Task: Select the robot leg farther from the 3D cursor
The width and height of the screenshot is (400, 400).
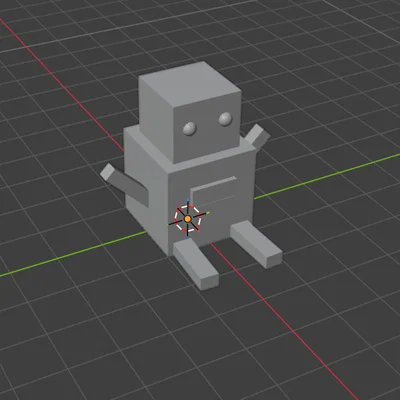Action: coord(257,244)
